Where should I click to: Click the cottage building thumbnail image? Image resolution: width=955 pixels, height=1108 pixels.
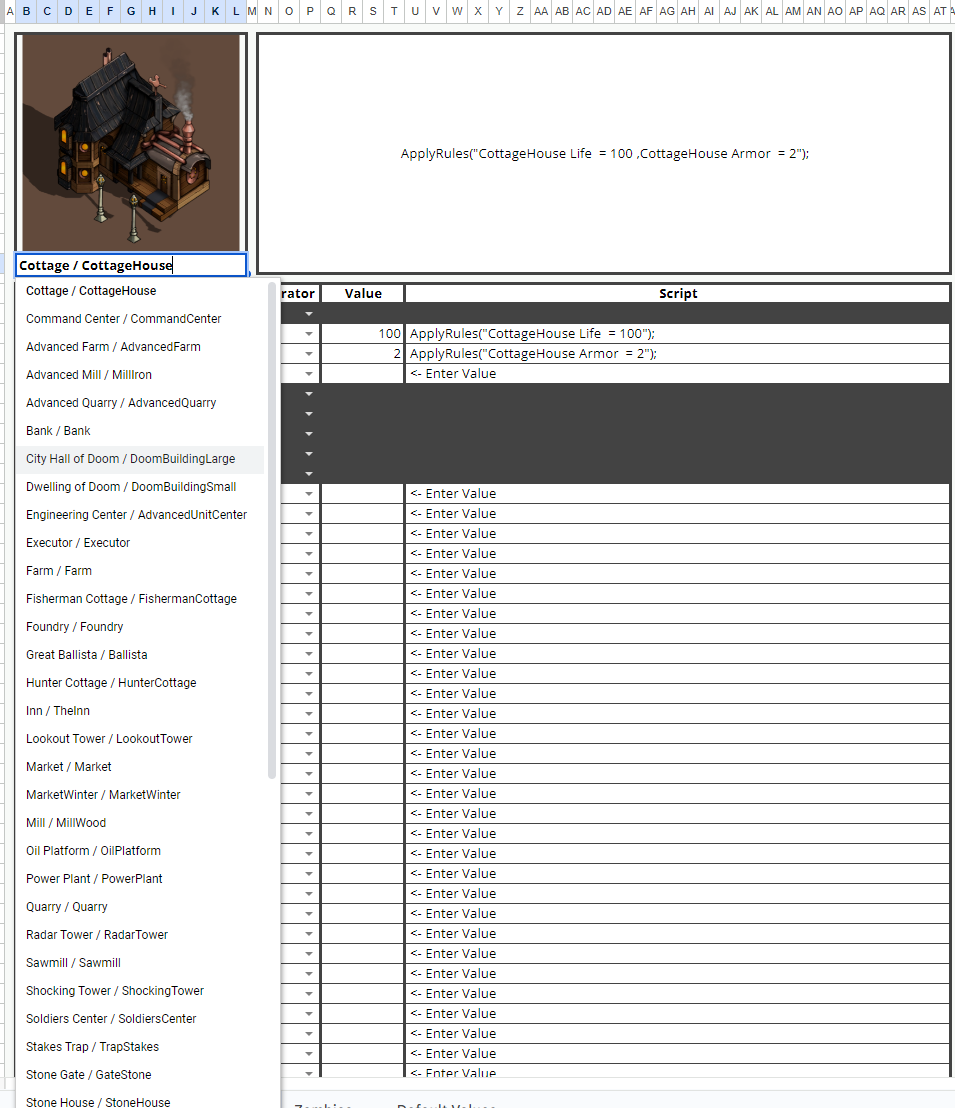click(131, 142)
